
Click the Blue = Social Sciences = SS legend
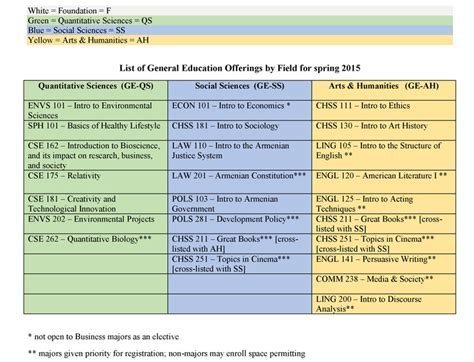click(240, 30)
